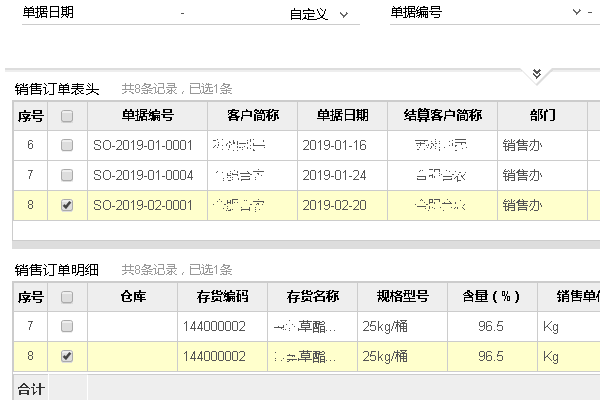This screenshot has height=400, width=600.
Task: Check the box for order SO-2019-01-0004
Action: (x=67, y=175)
